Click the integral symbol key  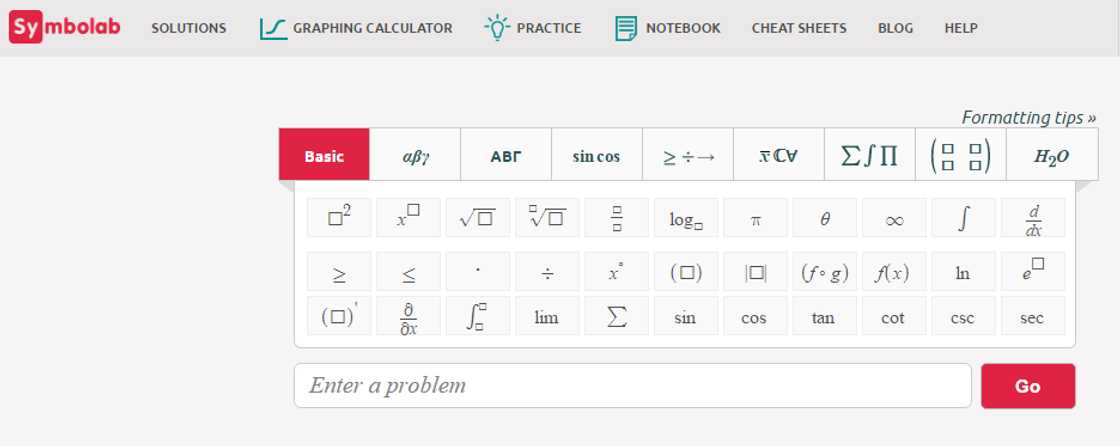(x=963, y=218)
